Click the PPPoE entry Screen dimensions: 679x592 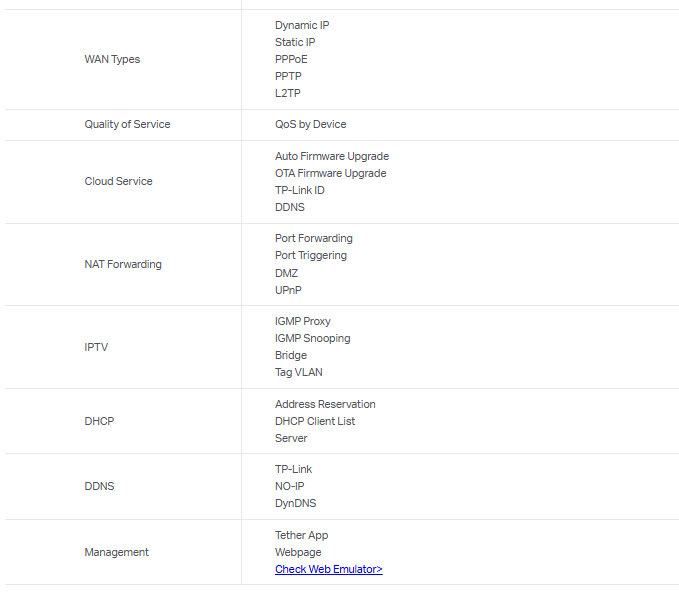[291, 59]
